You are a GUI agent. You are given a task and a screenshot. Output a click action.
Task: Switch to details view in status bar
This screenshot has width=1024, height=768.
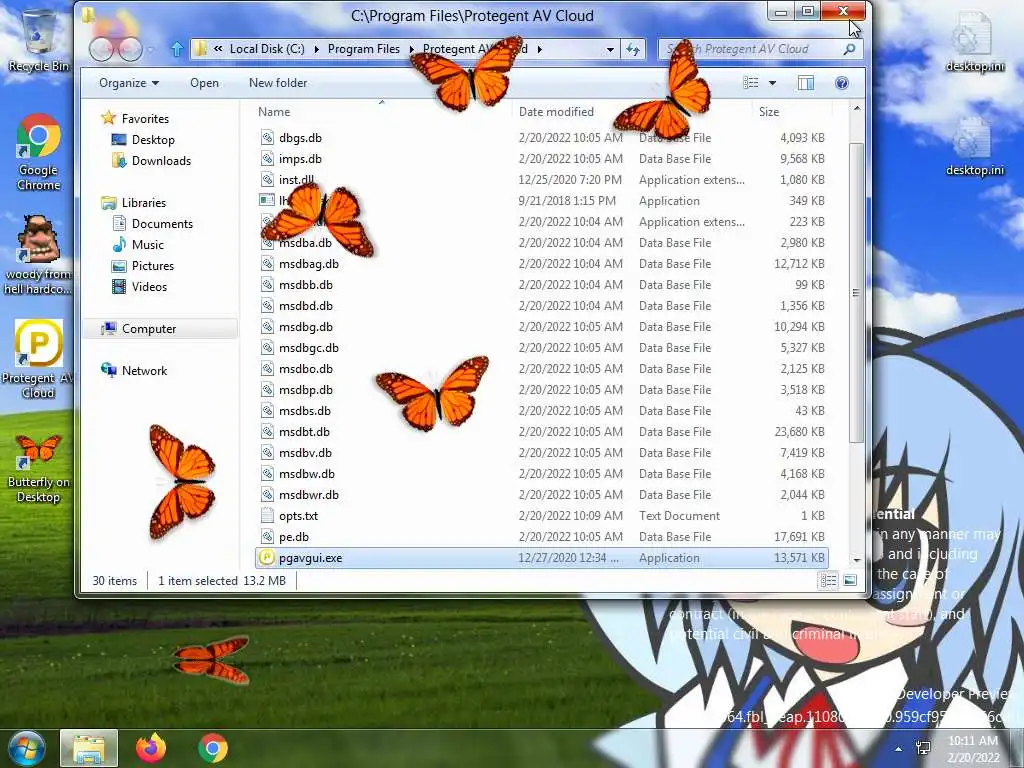828,581
